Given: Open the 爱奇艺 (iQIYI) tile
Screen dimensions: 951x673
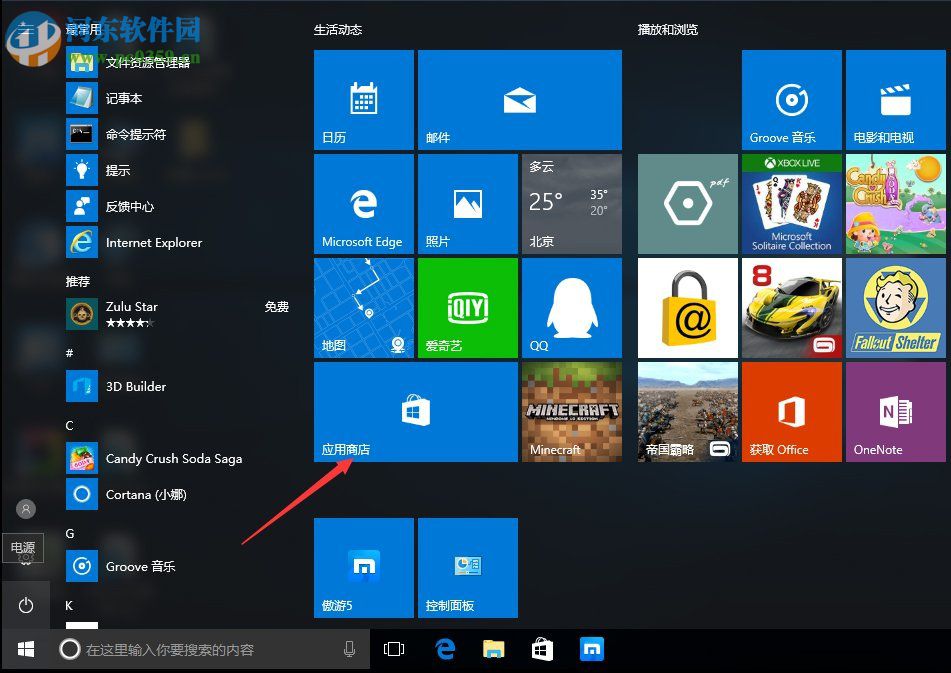Looking at the screenshot, I should tap(467, 307).
